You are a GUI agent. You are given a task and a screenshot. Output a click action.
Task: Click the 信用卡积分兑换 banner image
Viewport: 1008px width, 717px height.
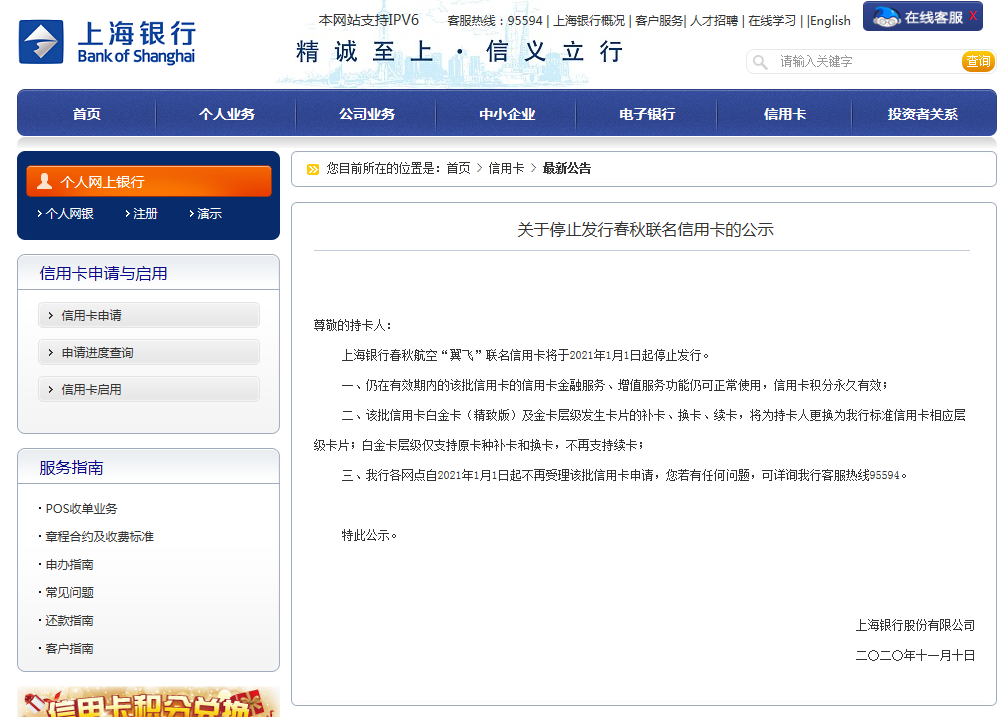[148, 702]
